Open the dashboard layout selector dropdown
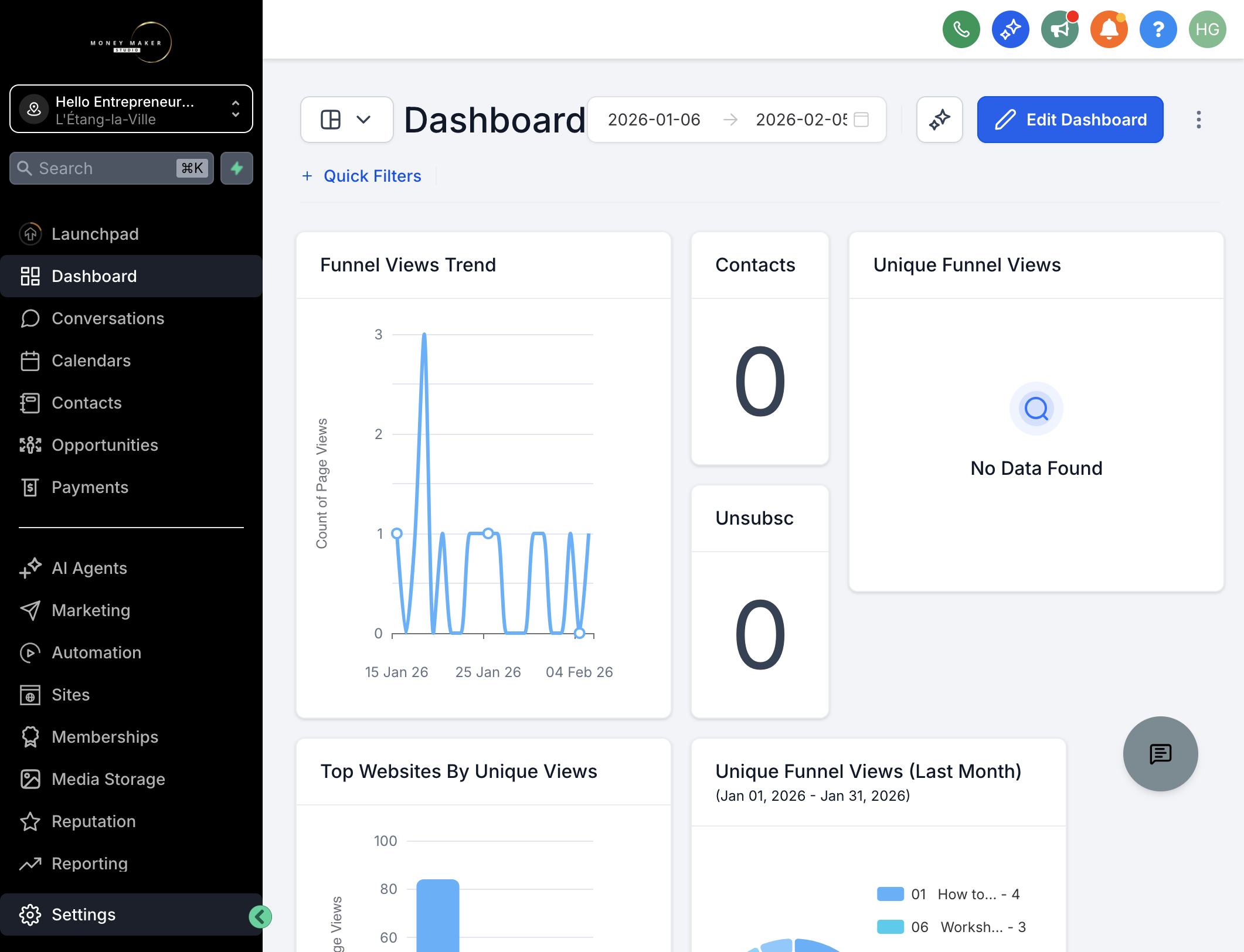This screenshot has width=1244, height=952. coord(346,120)
